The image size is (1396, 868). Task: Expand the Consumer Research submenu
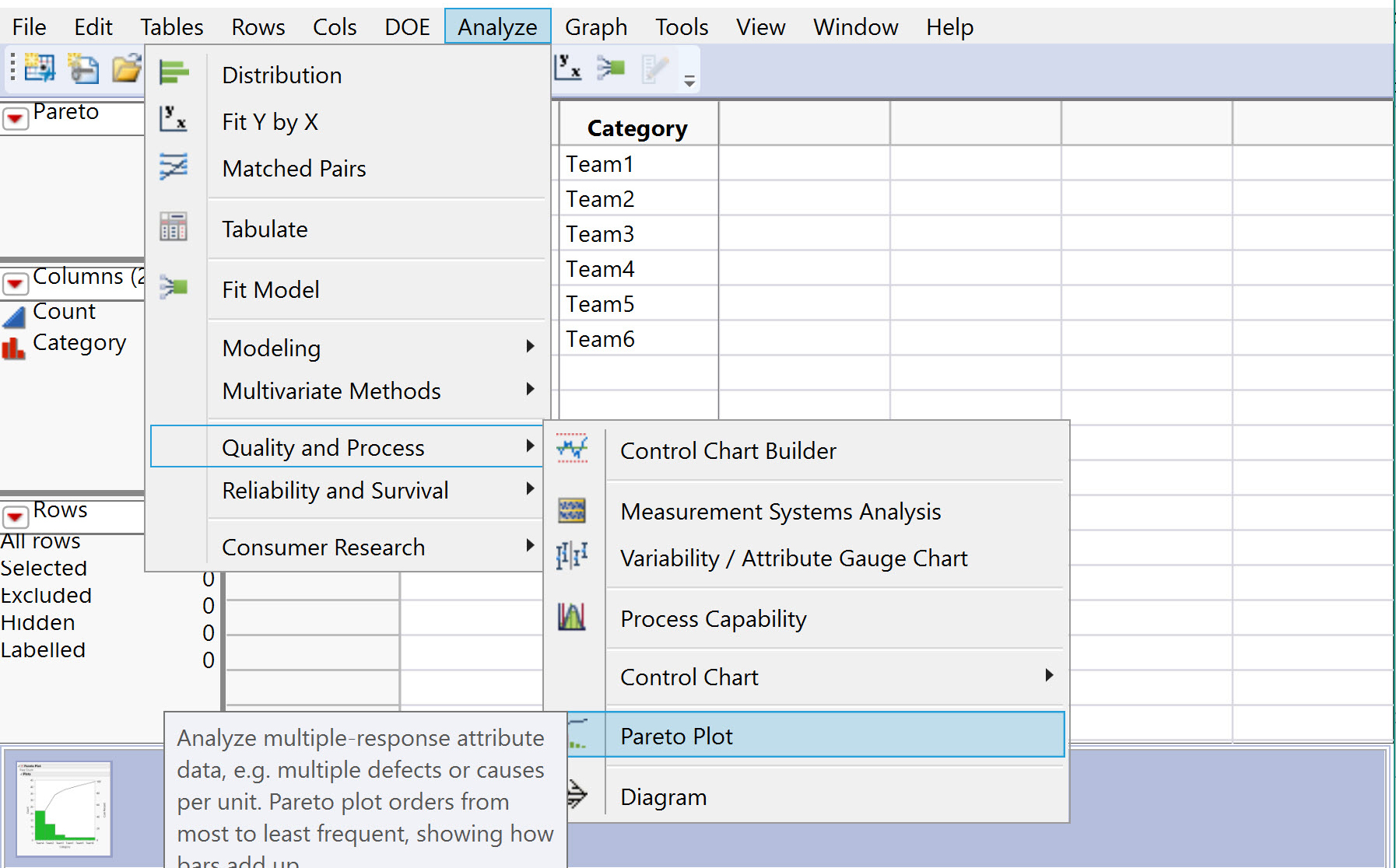[531, 545]
